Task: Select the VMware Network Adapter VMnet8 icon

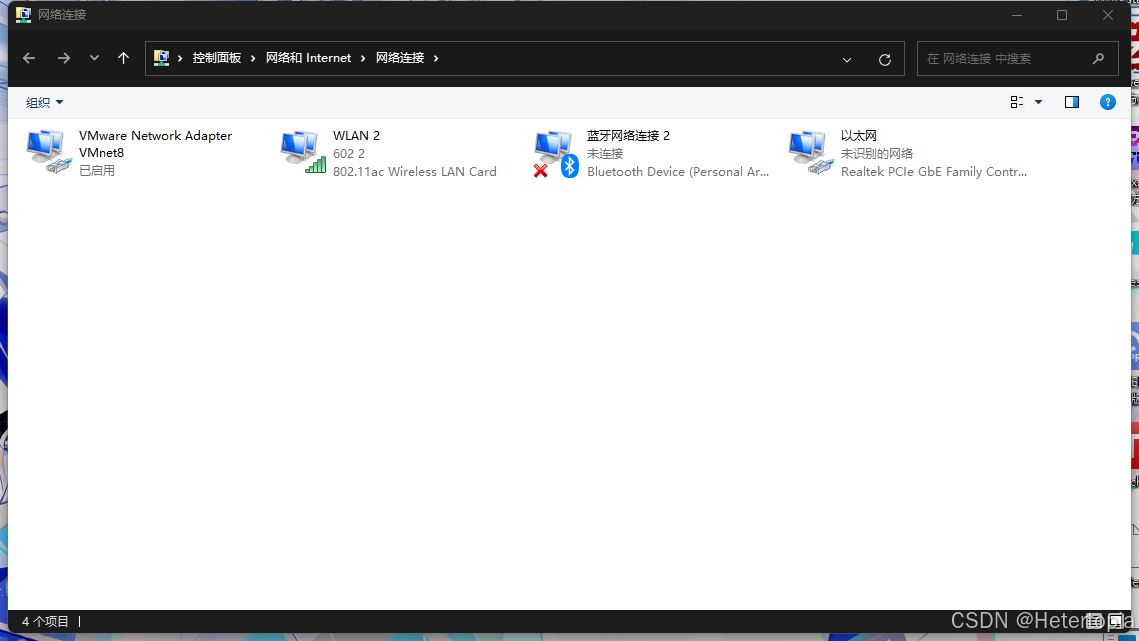Action: click(49, 152)
